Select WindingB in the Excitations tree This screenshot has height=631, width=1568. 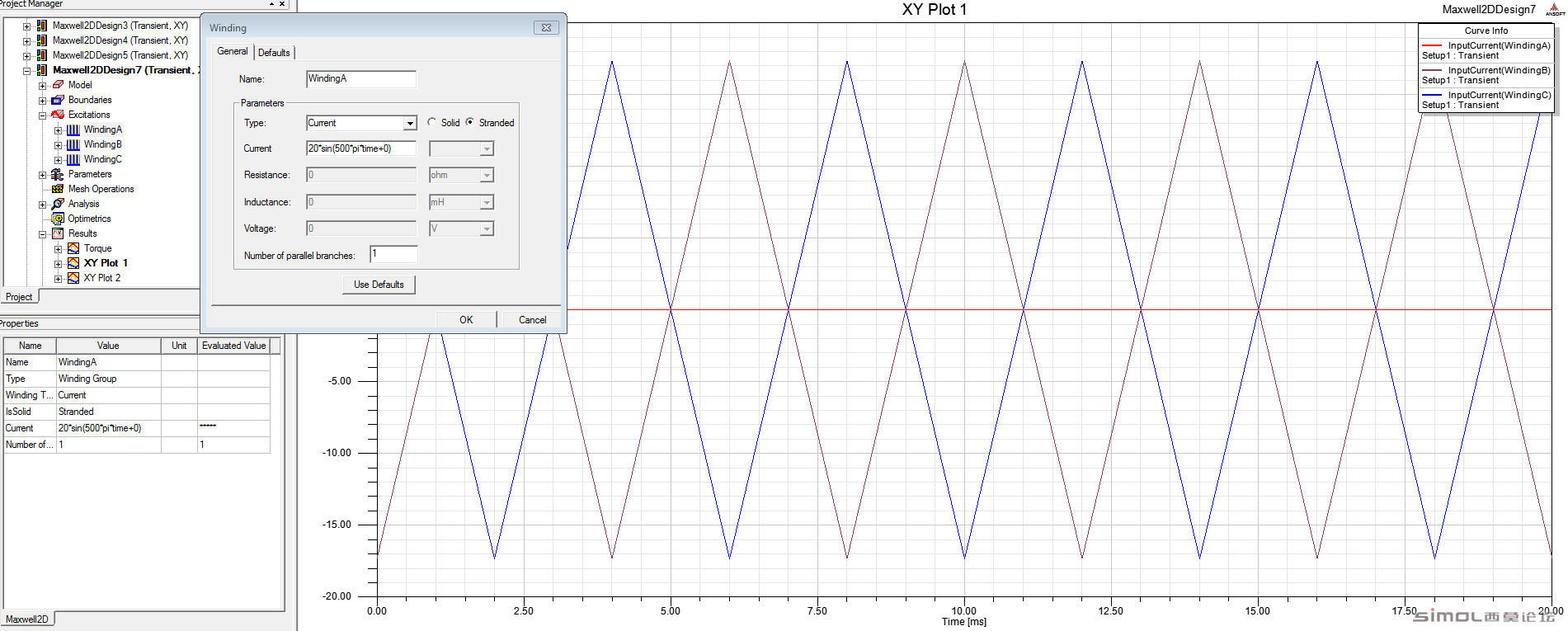point(102,144)
